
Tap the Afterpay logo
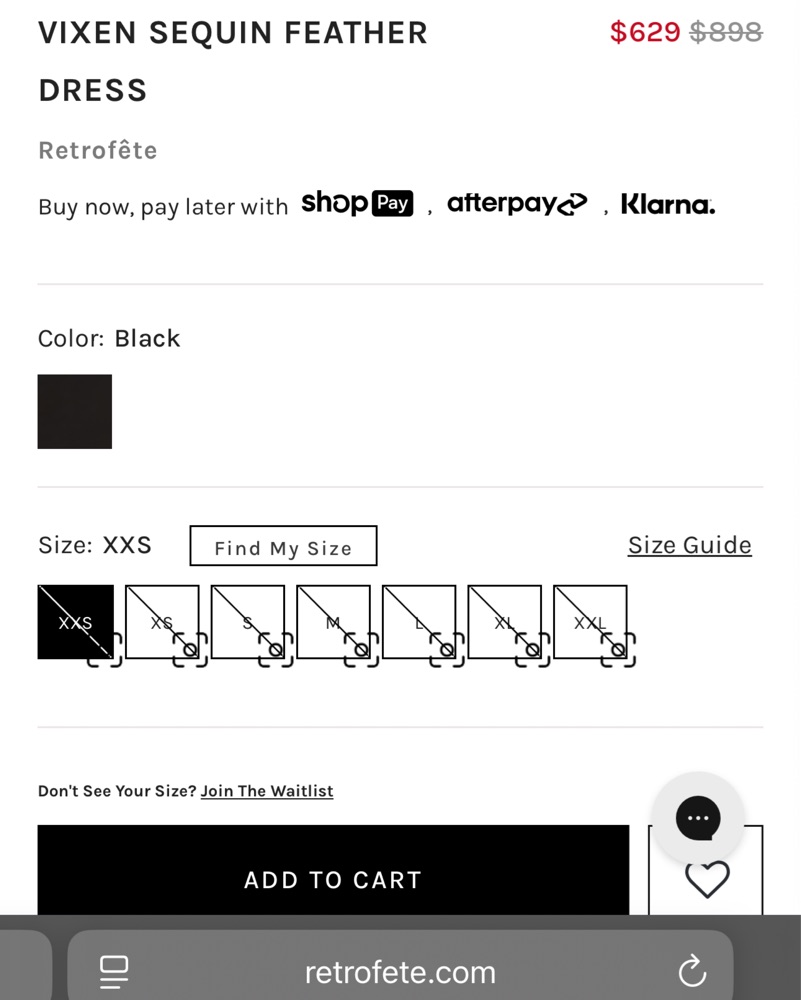click(517, 203)
